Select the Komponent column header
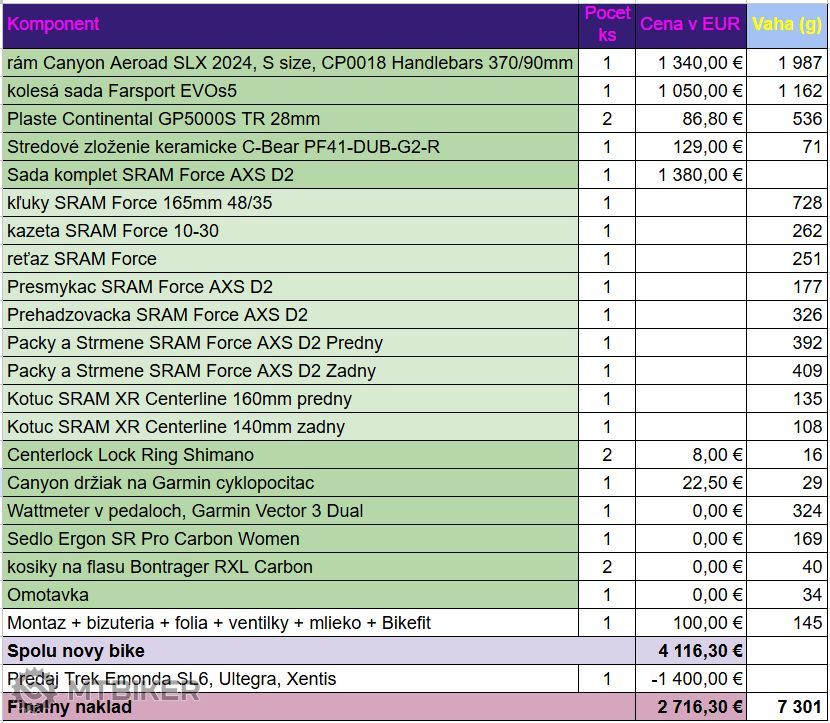830x723 pixels. pos(53,24)
